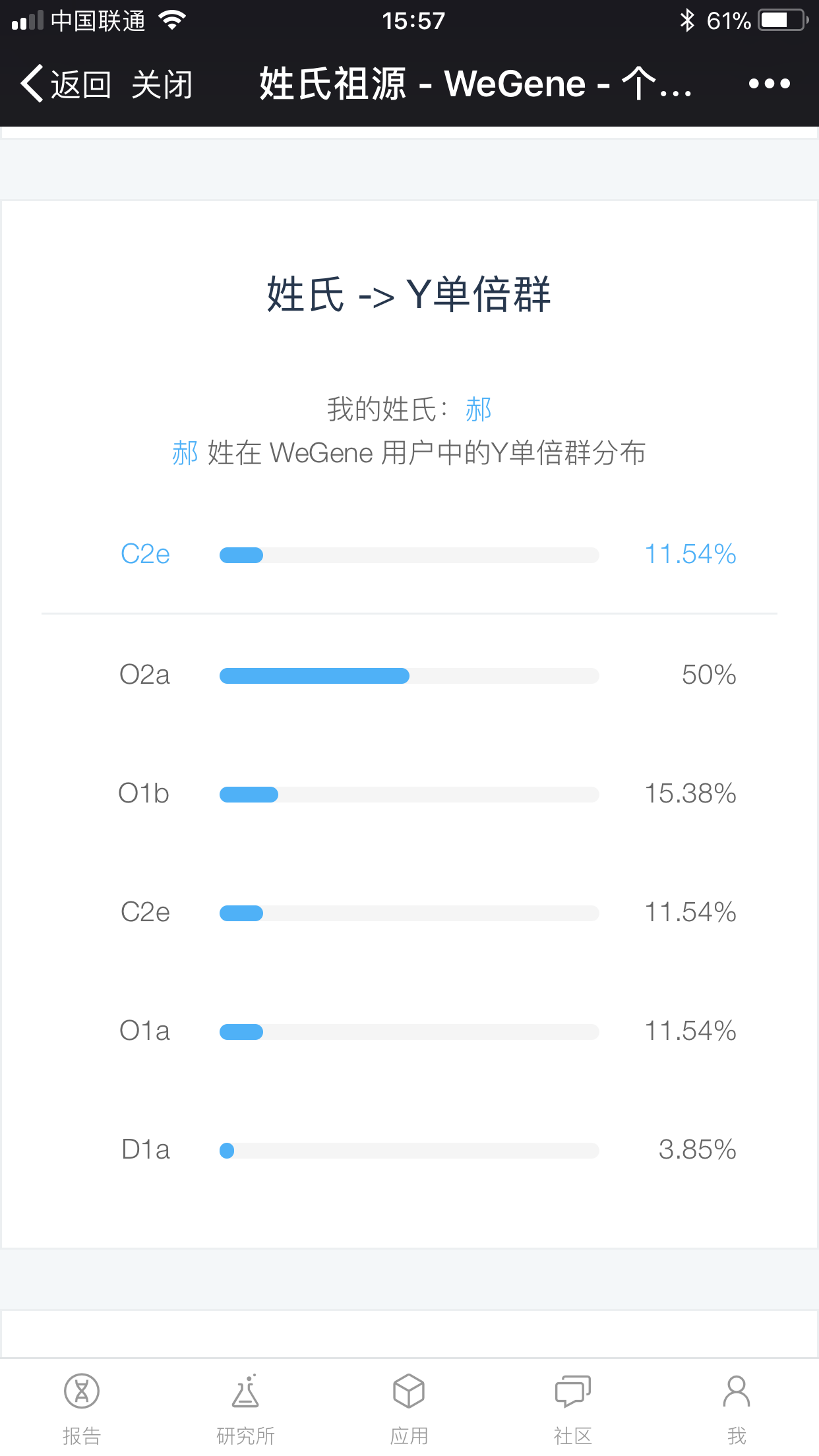Viewport: 819px width, 1456px height.
Task: Tap the back arrow icon
Action: click(31, 84)
